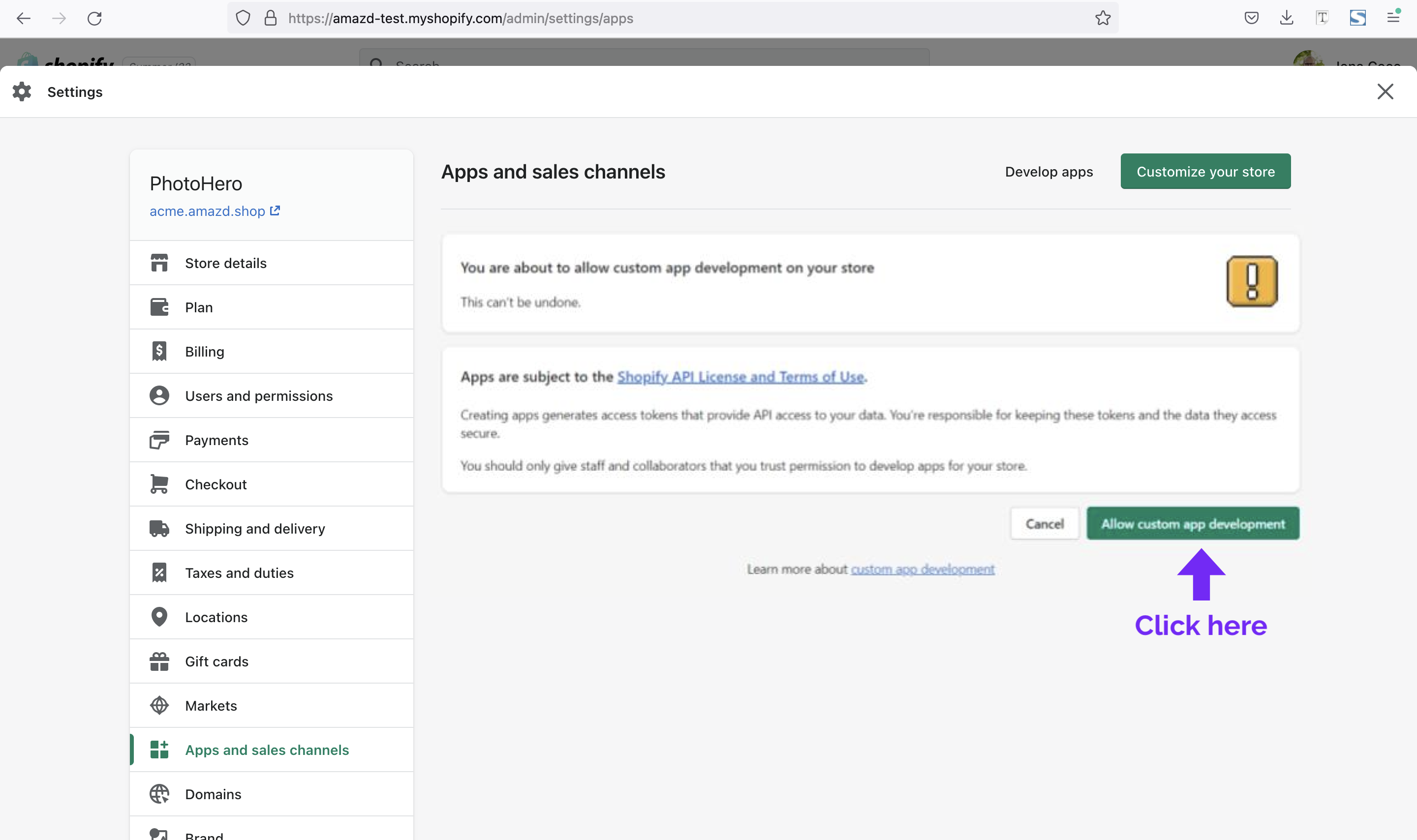Click the browser Forward arrow
The height and width of the screenshot is (840, 1417).
(59, 18)
